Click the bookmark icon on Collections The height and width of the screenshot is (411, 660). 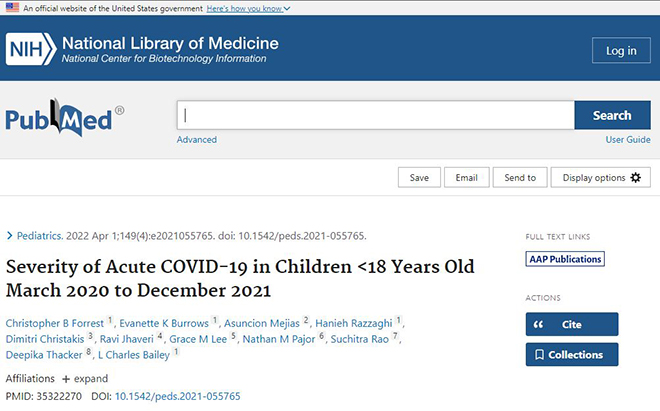tap(539, 355)
